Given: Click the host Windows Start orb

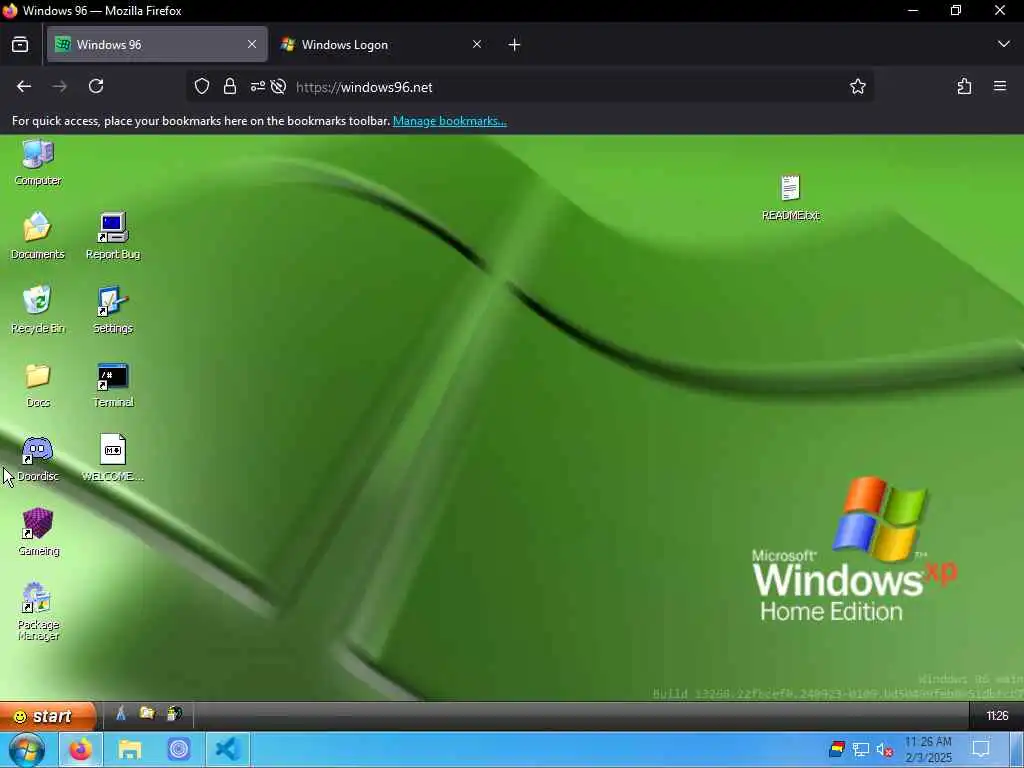Looking at the screenshot, I should click(27, 750).
